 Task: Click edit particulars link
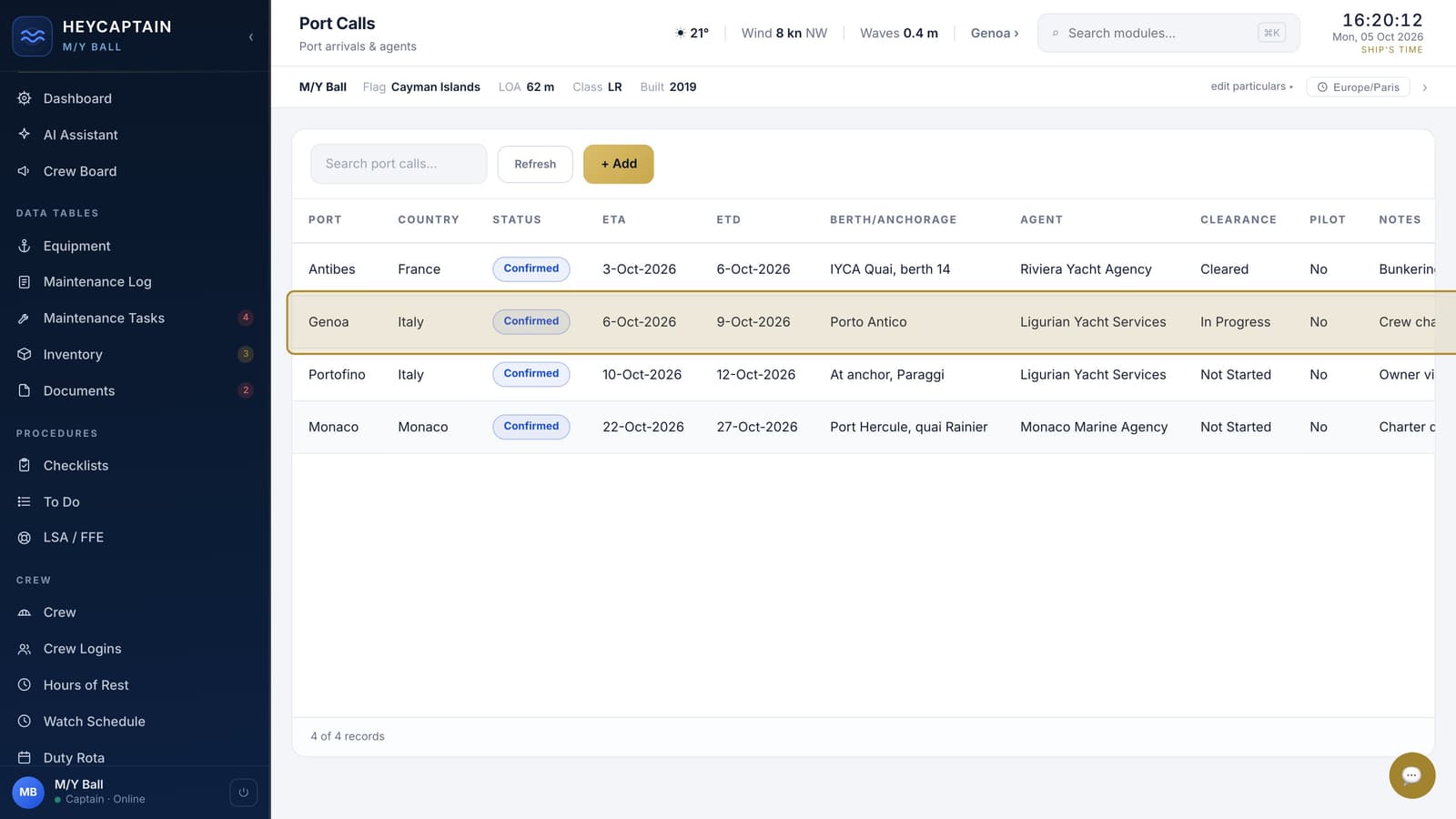point(1251,86)
